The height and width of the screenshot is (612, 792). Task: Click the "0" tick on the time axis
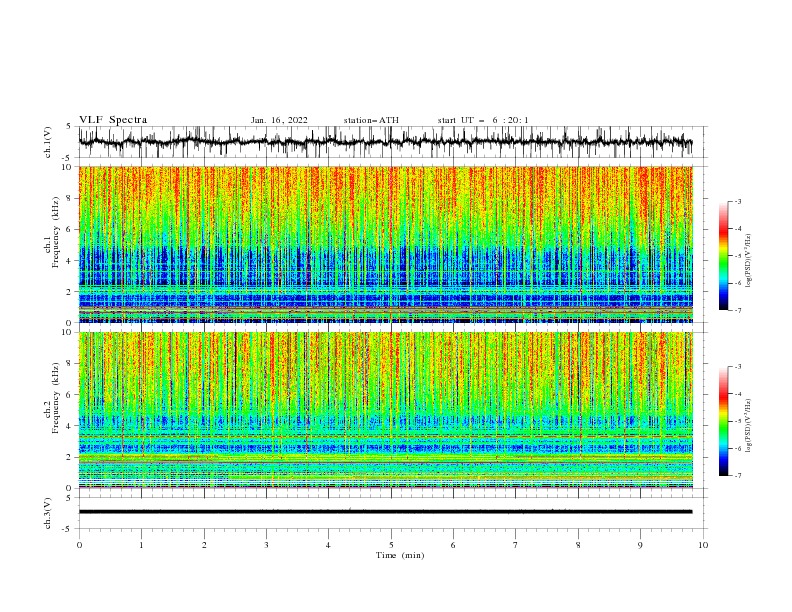tap(79, 545)
